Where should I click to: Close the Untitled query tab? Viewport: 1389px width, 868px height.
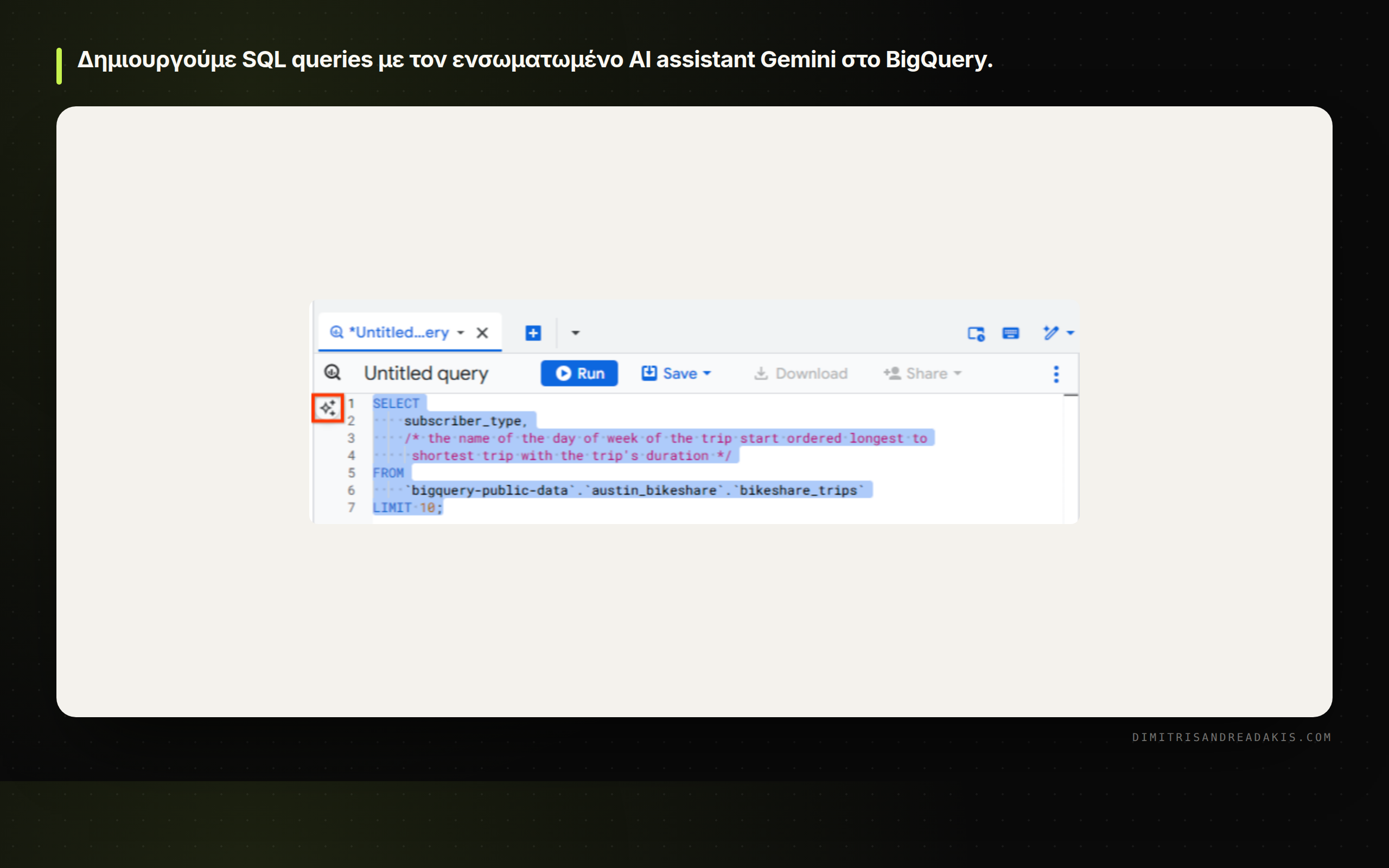point(482,333)
